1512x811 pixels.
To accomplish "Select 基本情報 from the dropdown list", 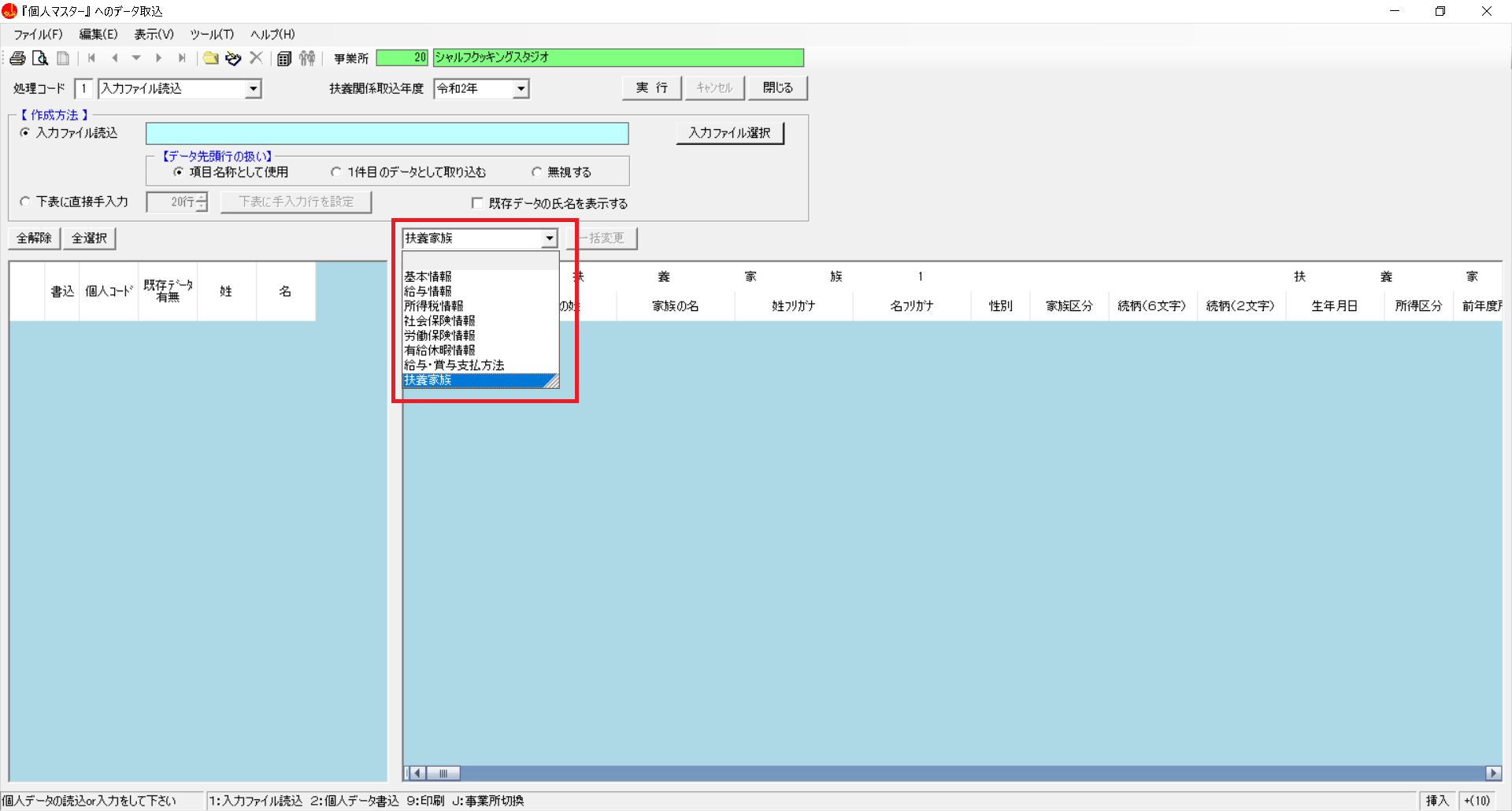I will (480, 277).
